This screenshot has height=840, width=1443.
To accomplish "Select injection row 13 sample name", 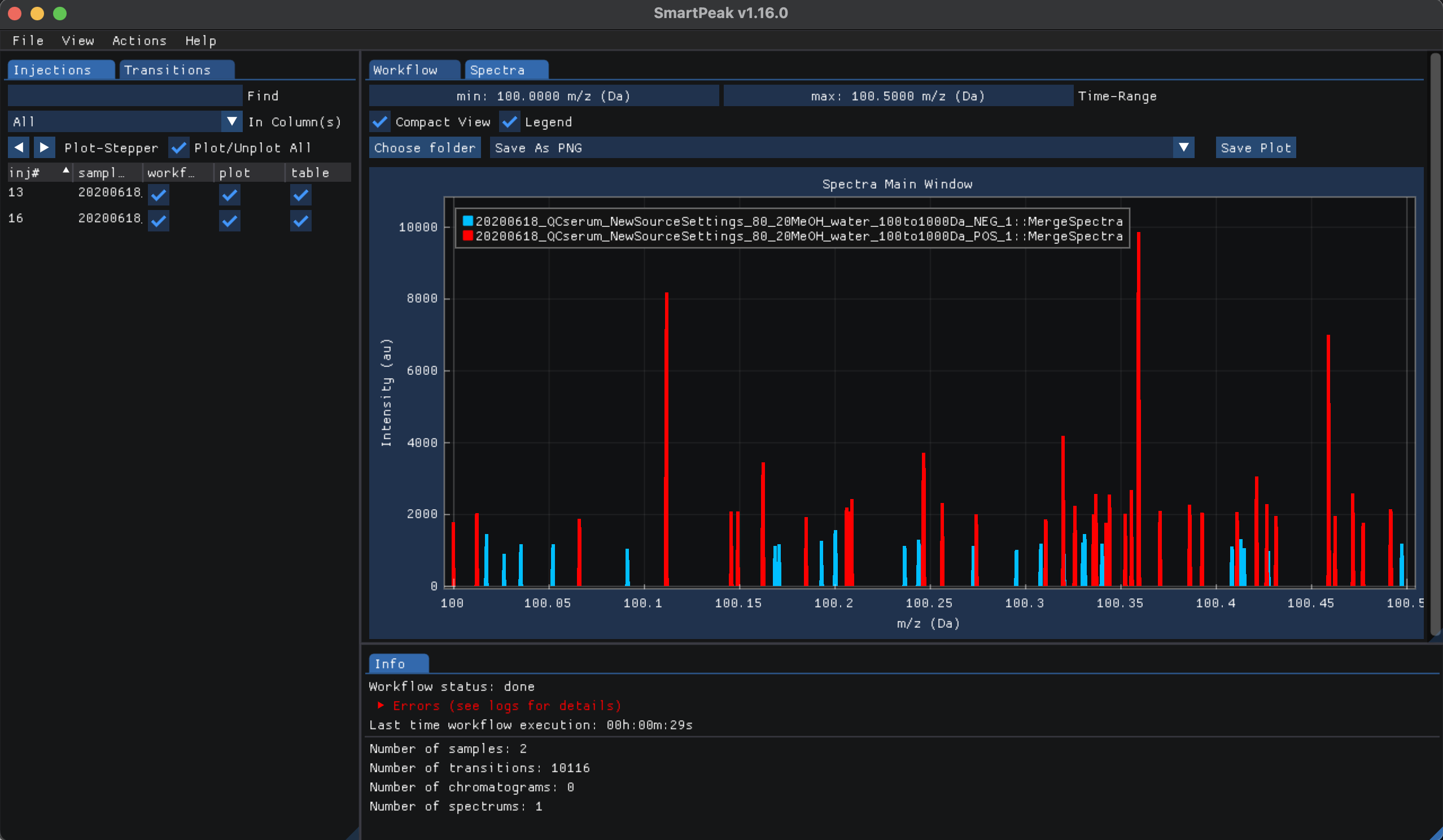I will [x=110, y=193].
